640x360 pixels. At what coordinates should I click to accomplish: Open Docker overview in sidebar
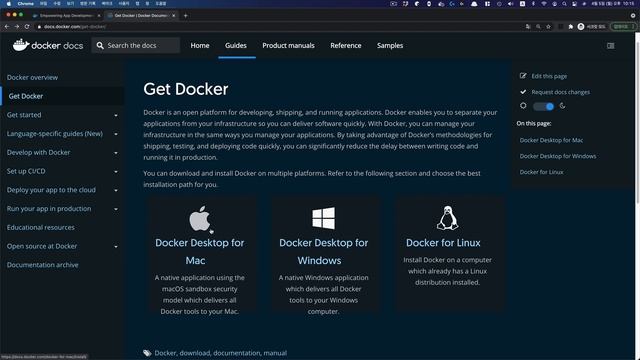[32, 77]
